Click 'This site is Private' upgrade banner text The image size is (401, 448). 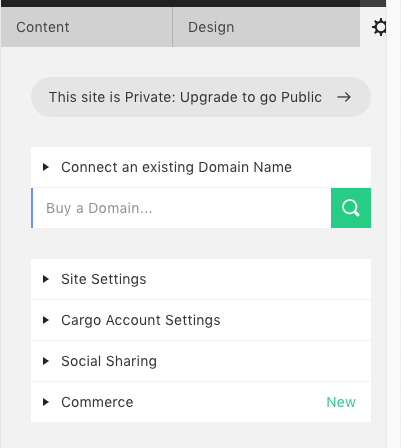point(185,97)
